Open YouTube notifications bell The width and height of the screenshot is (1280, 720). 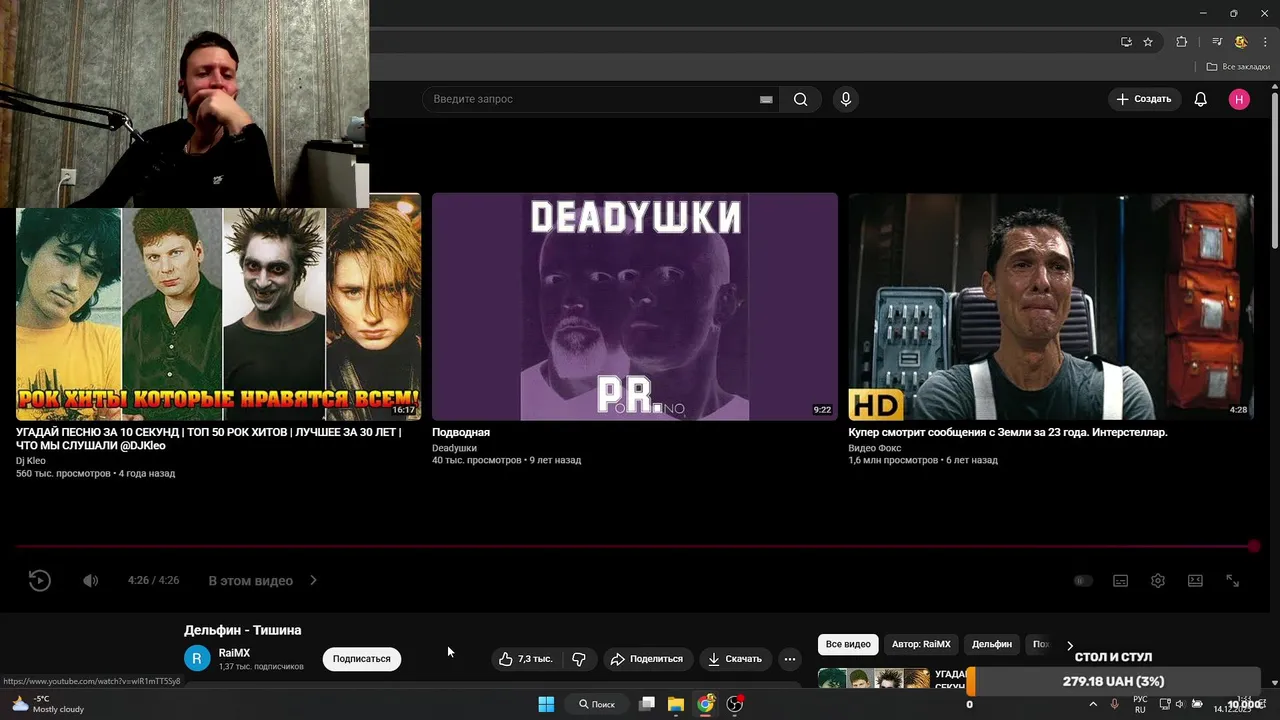[1201, 99]
